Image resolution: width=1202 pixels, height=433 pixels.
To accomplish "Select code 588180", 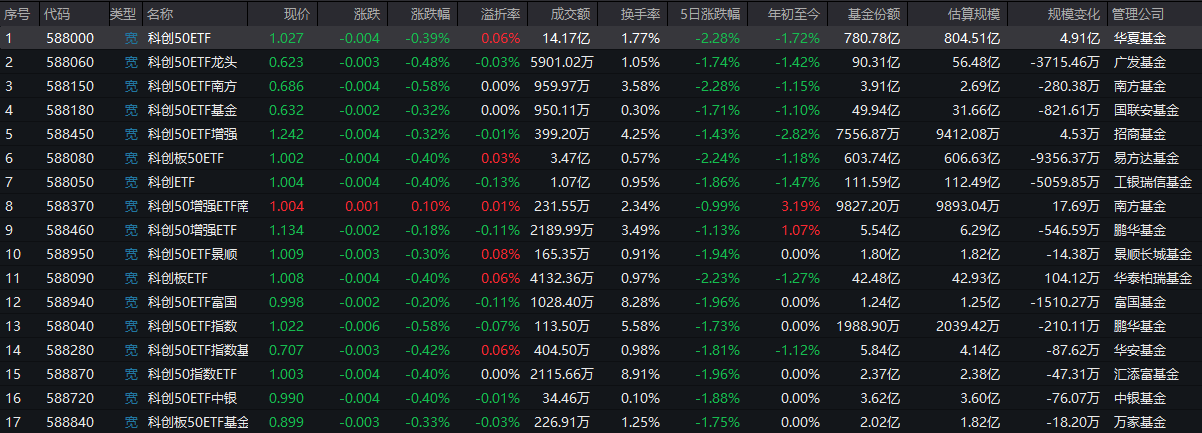I will (x=70, y=110).
